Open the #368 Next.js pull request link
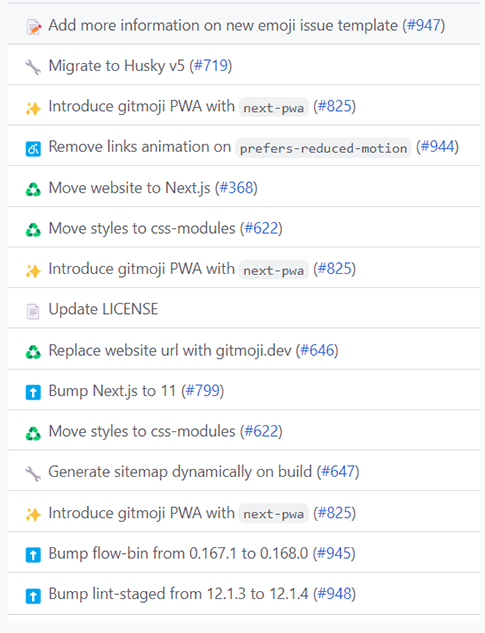Image resolution: width=485 pixels, height=633 pixels. [236, 188]
